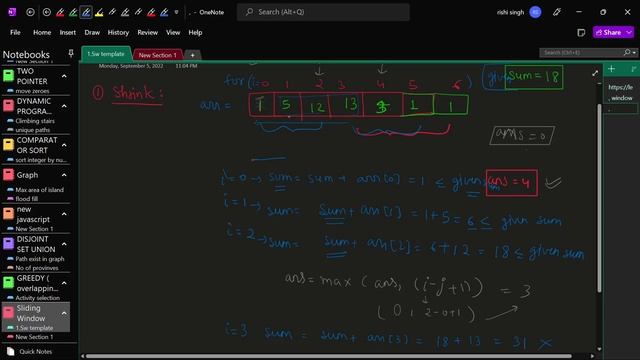Open the pen mode icon near the account avatar

[557, 12]
